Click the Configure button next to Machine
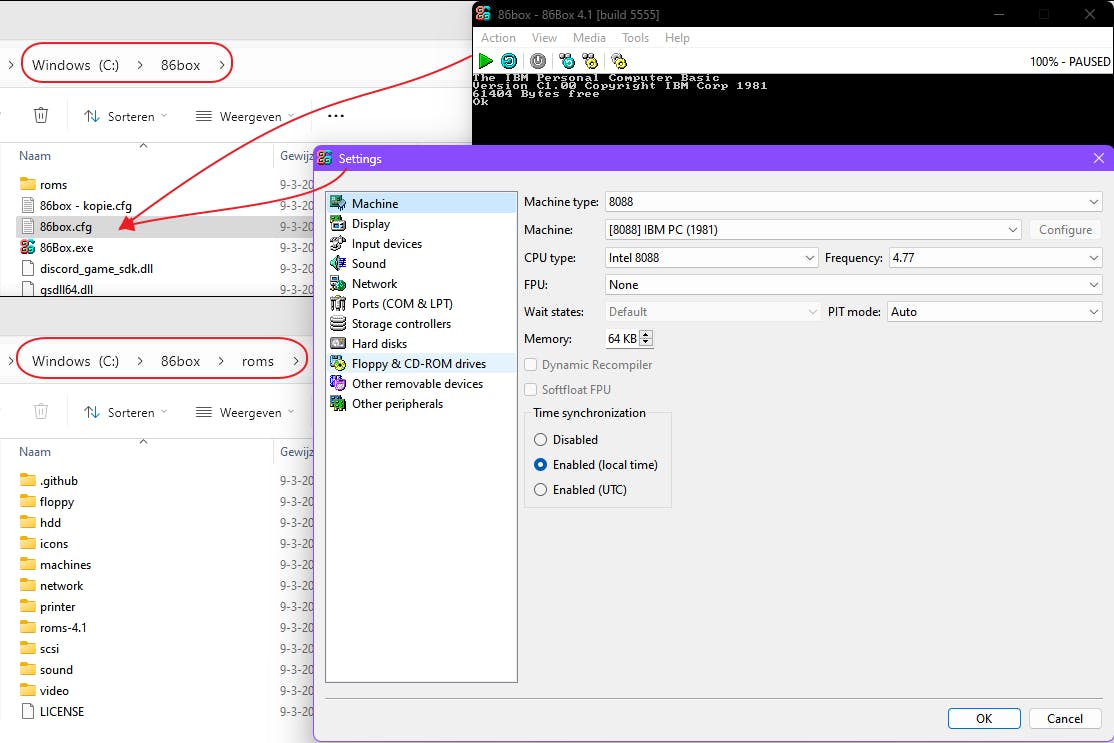Viewport: 1114px width, 743px height. click(x=1065, y=229)
